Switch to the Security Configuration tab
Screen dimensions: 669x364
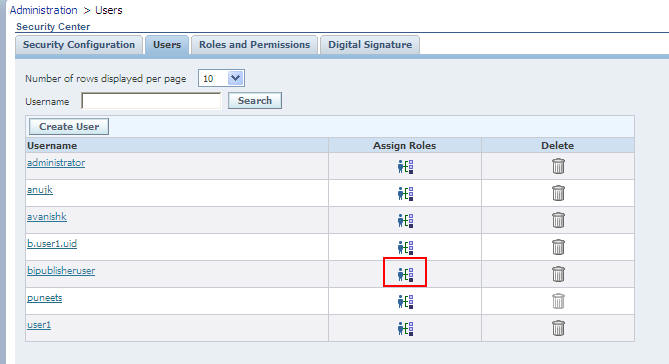click(79, 45)
